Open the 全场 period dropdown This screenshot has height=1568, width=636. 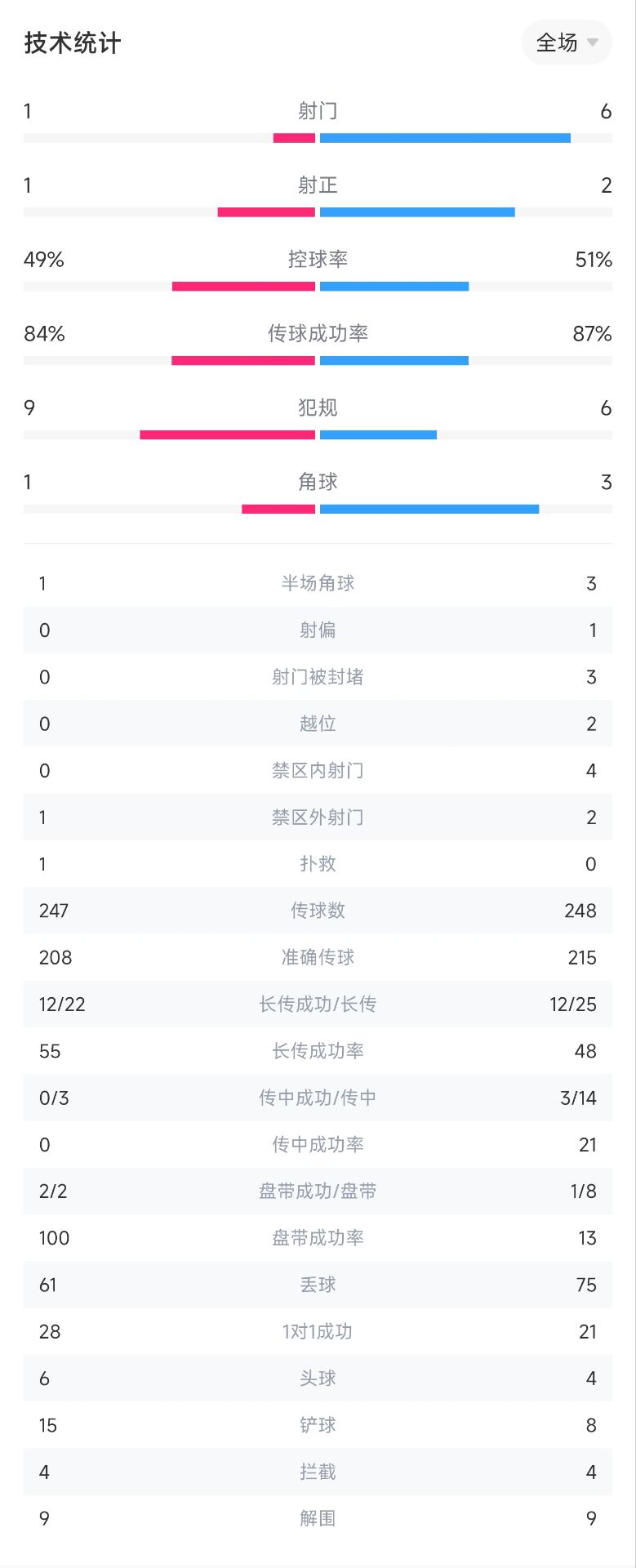pyautogui.click(x=567, y=42)
